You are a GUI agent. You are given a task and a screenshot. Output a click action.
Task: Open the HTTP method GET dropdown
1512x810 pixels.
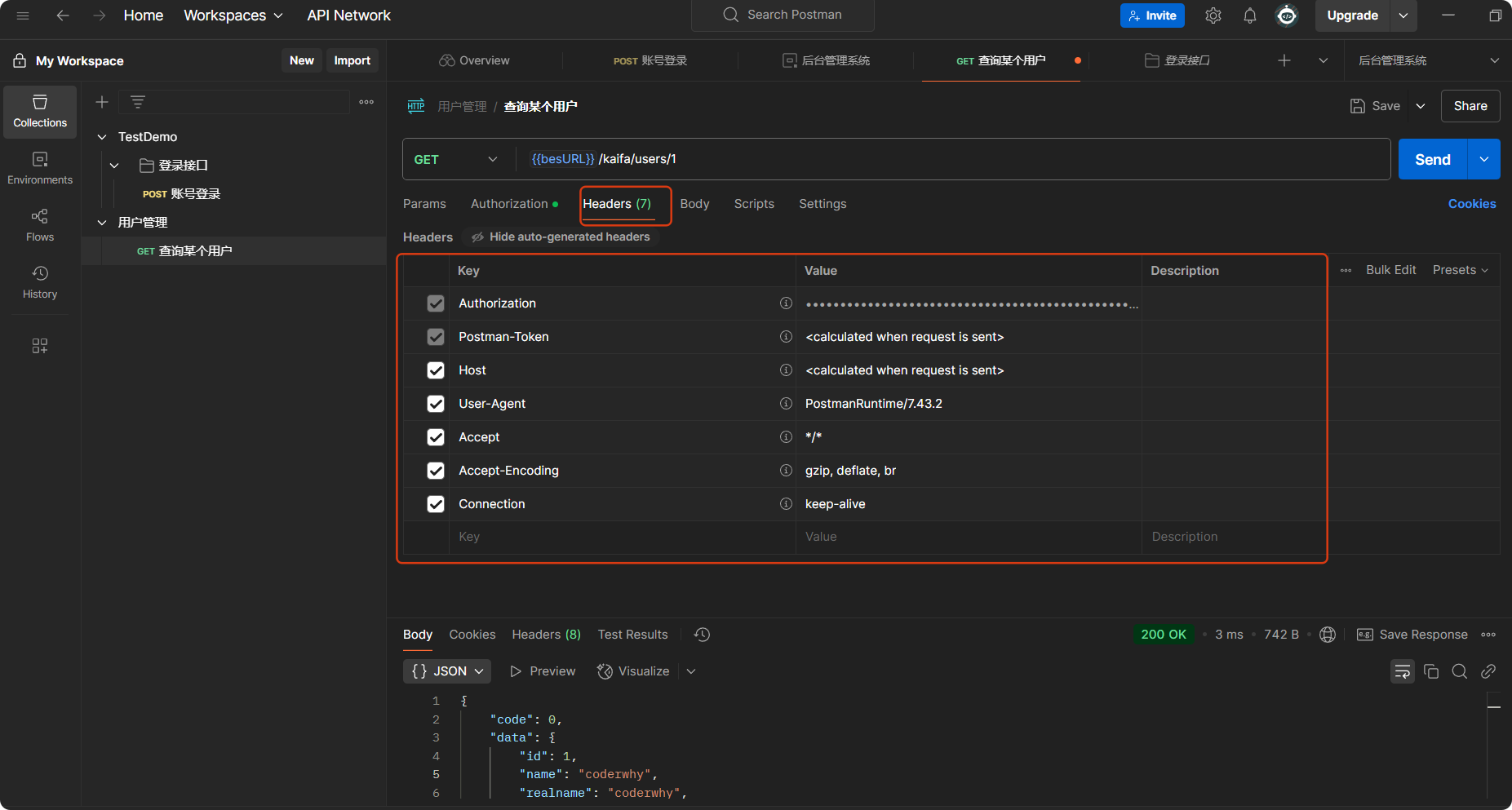456,159
